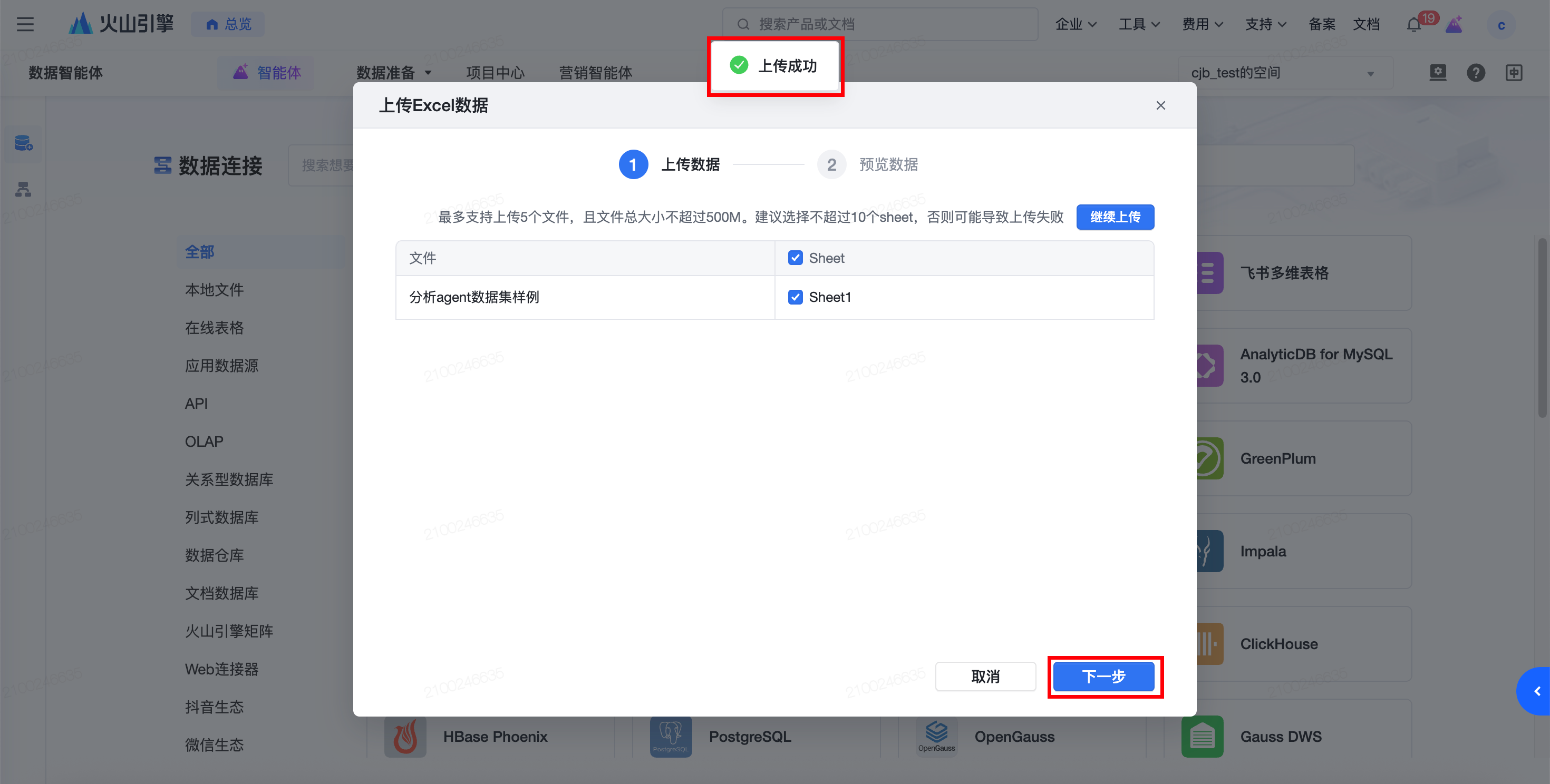Open the ClickHouse connector card
The height and width of the screenshot is (784, 1550).
[x=1303, y=643]
